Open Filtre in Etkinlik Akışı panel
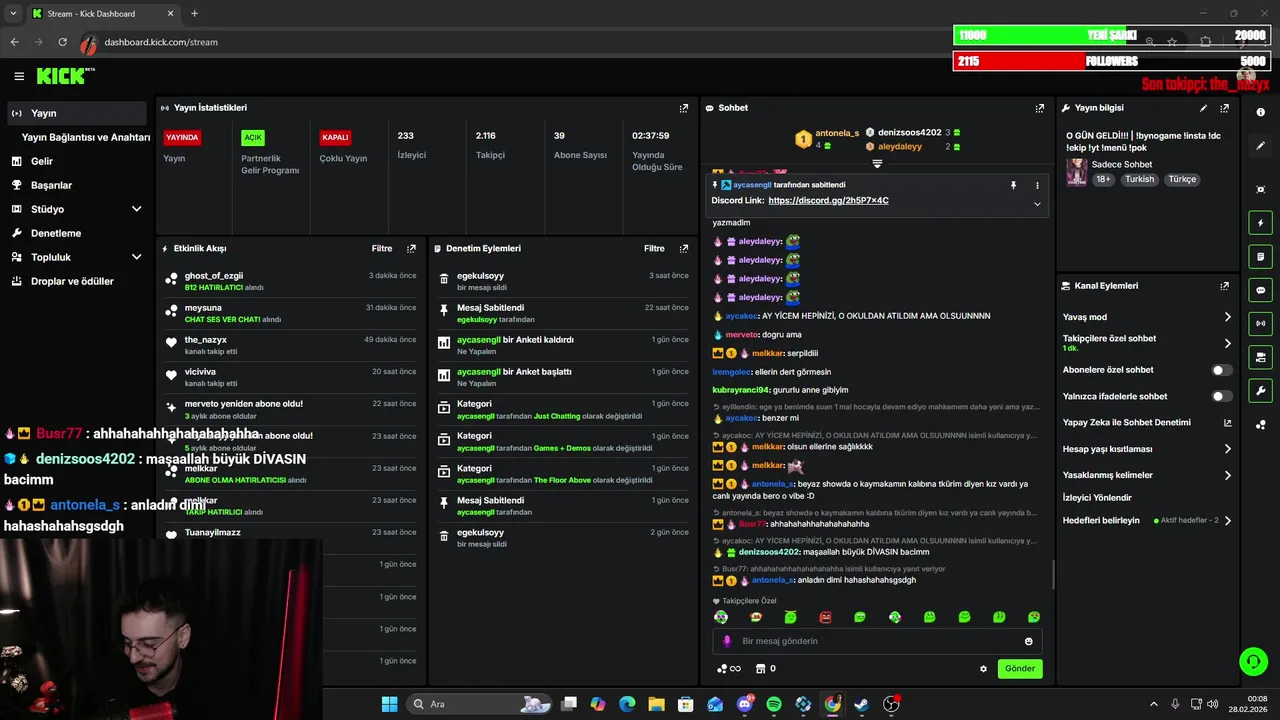Screen dimensions: 1280x720 382,249
